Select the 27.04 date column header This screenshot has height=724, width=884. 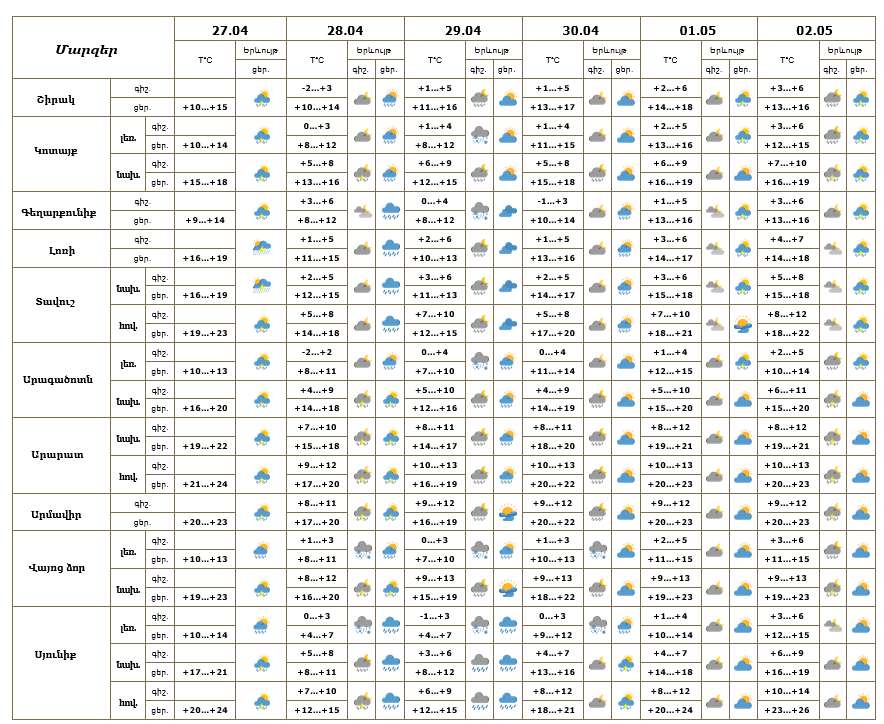click(x=230, y=30)
